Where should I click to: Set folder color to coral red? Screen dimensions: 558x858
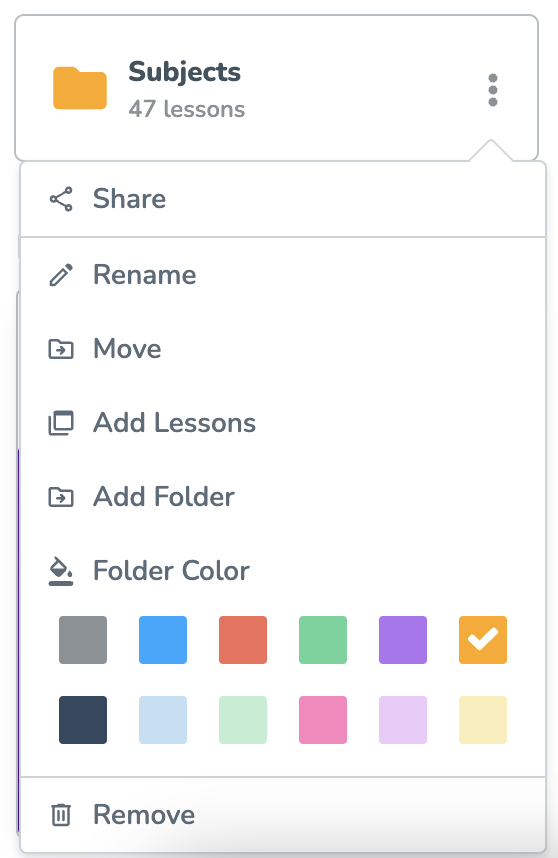[x=243, y=640]
